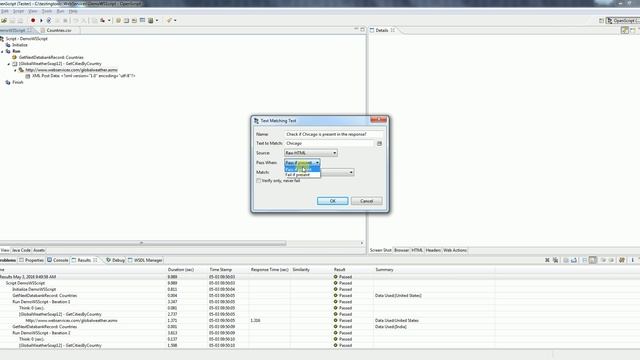The width and height of the screenshot is (640, 360).
Task: Open the Match dropdown
Action: 351,173
